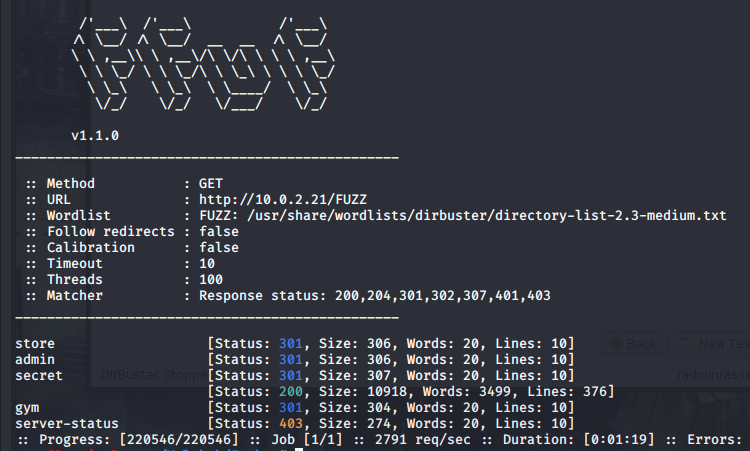The width and height of the screenshot is (750, 451).
Task: Click the Follow redirects false value
Action: coord(218,231)
